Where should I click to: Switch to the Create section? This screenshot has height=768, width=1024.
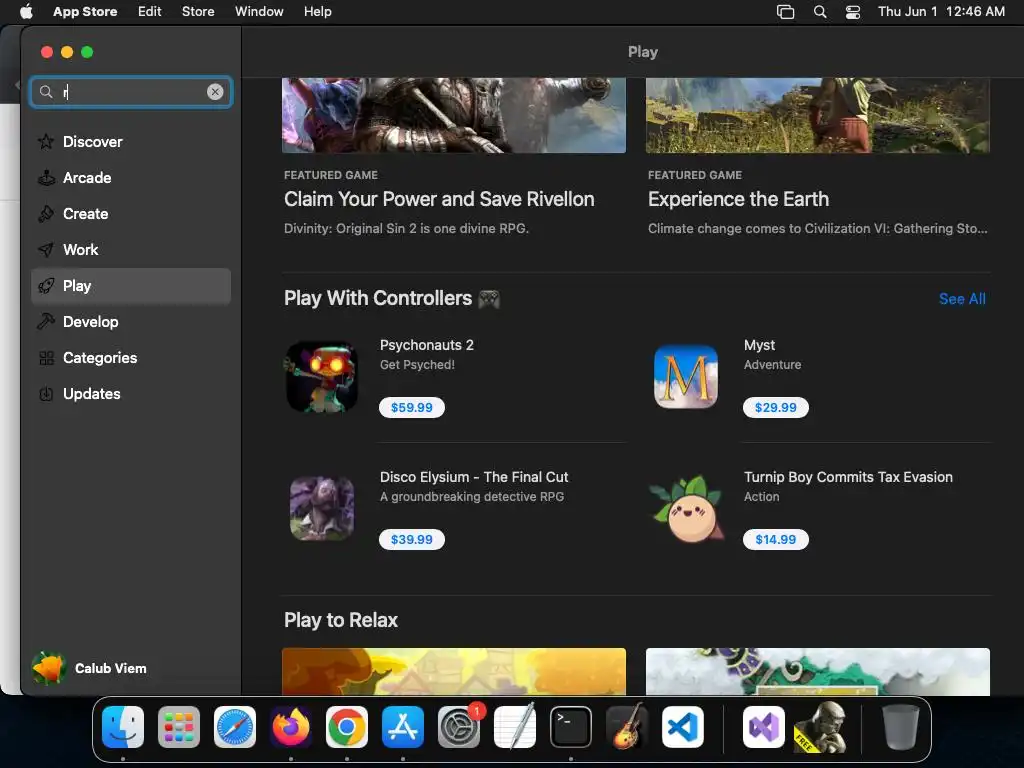point(131,214)
